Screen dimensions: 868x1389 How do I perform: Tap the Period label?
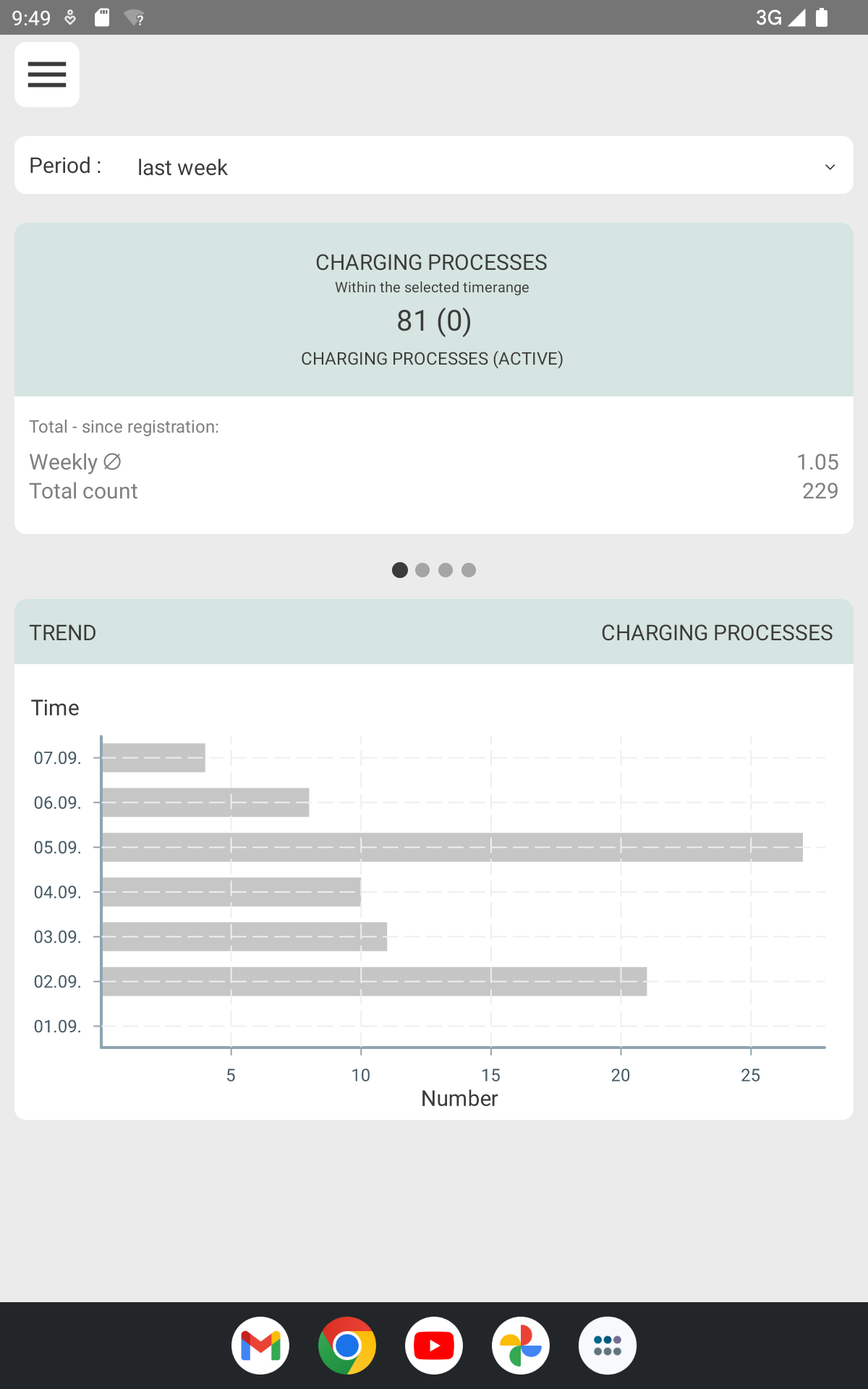coord(65,166)
